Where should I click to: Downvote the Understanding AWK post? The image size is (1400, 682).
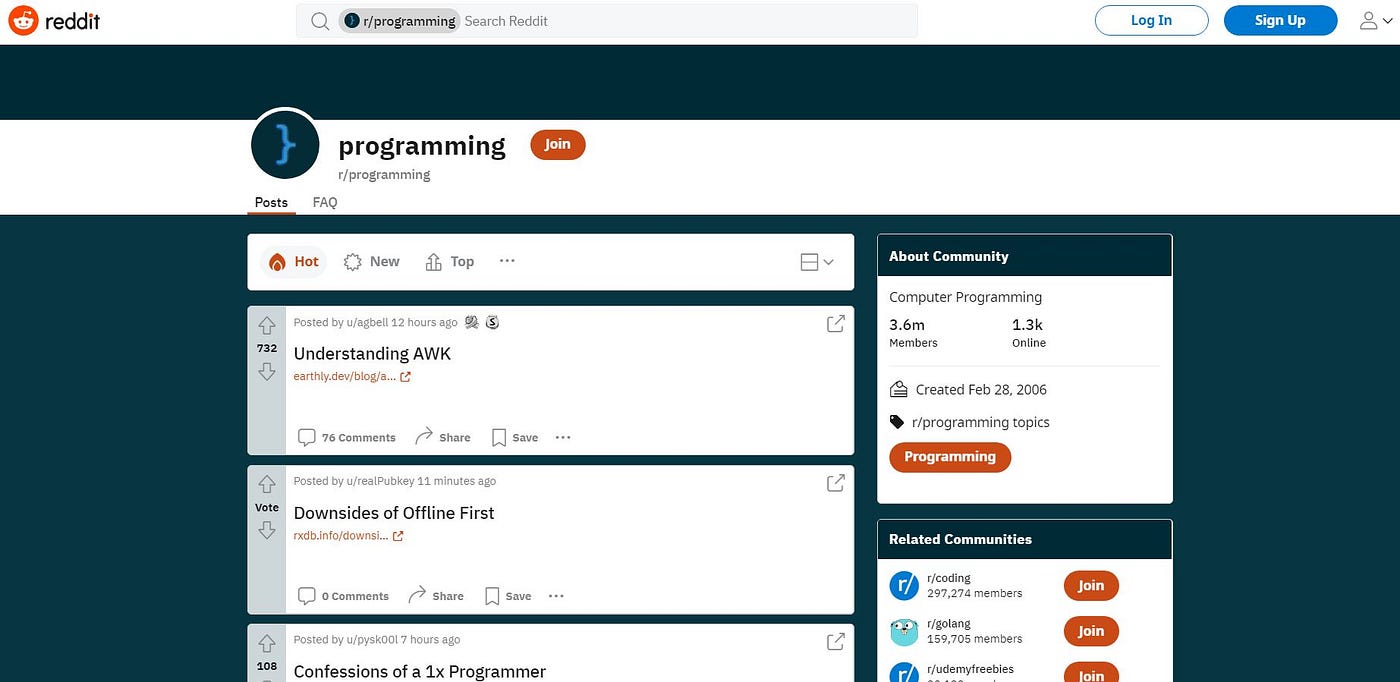[267, 371]
